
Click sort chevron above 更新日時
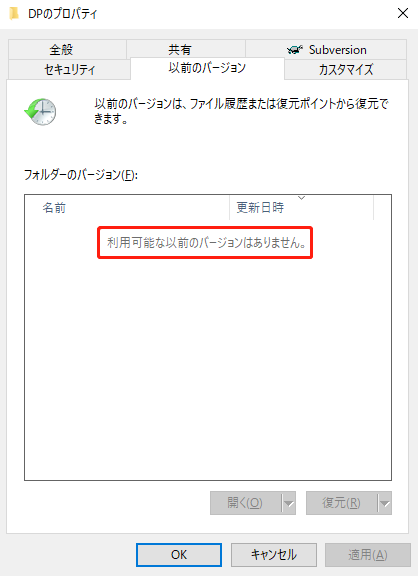(302, 198)
